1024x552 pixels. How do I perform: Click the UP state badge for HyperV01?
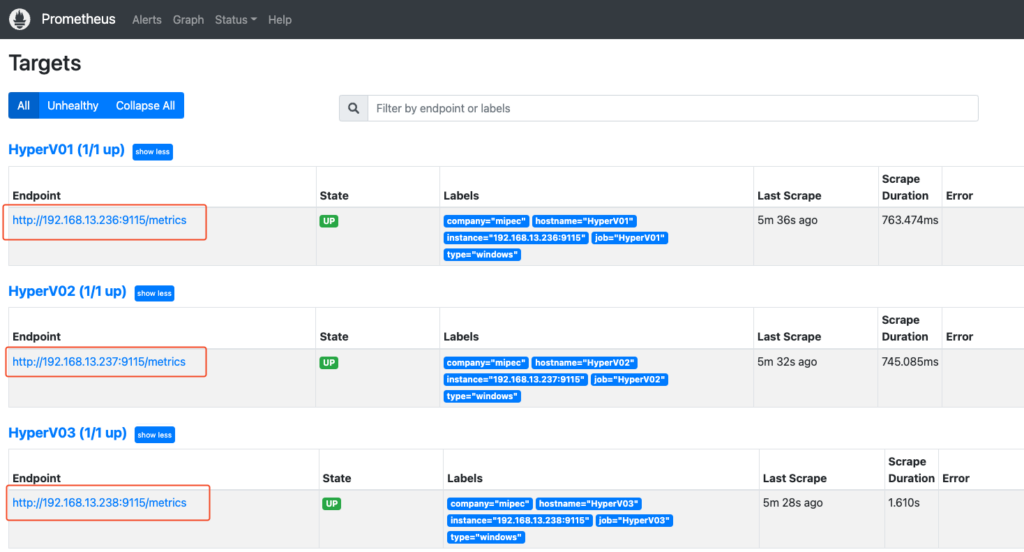[328, 221]
